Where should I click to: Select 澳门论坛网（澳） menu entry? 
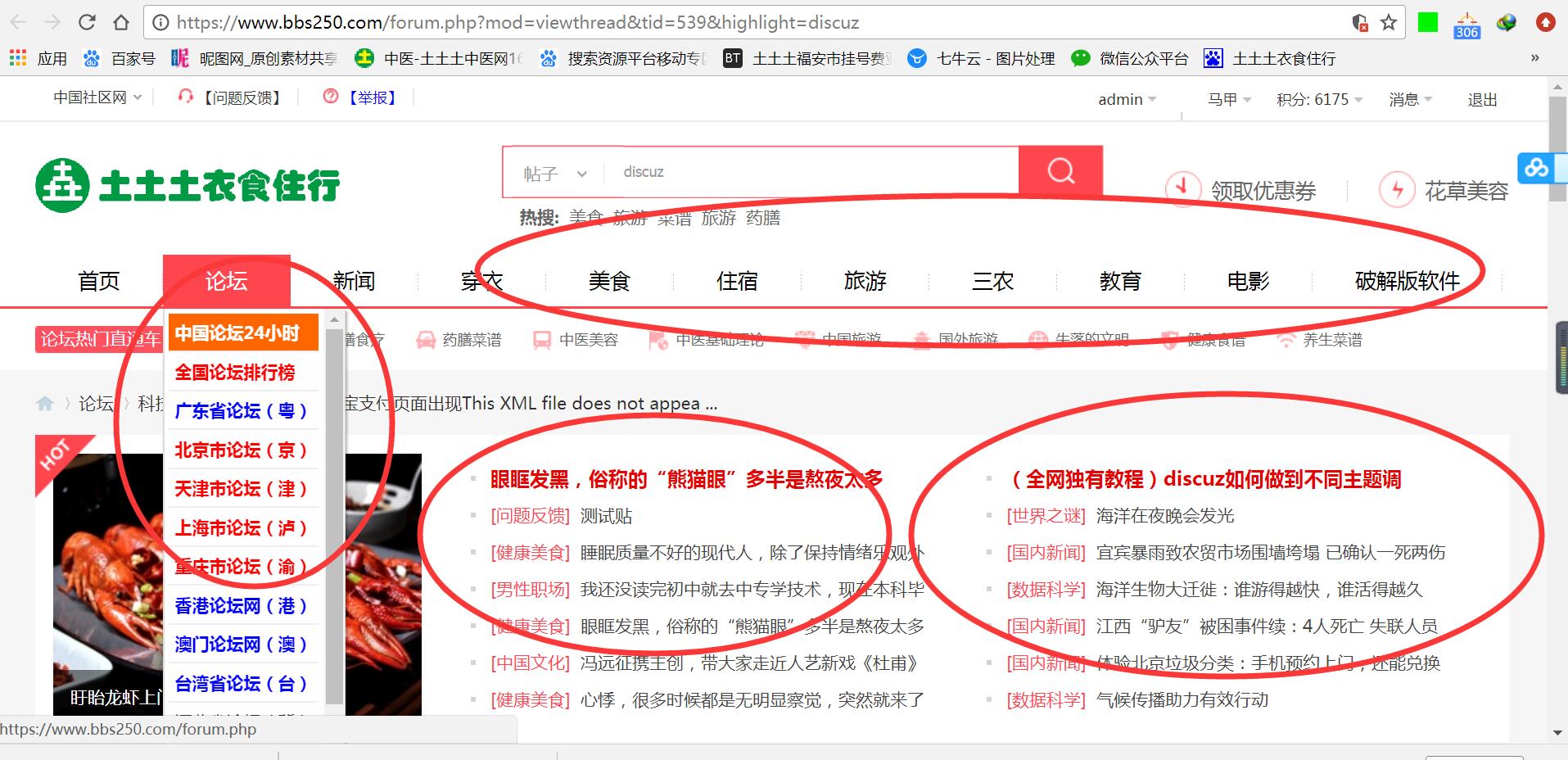click(243, 644)
